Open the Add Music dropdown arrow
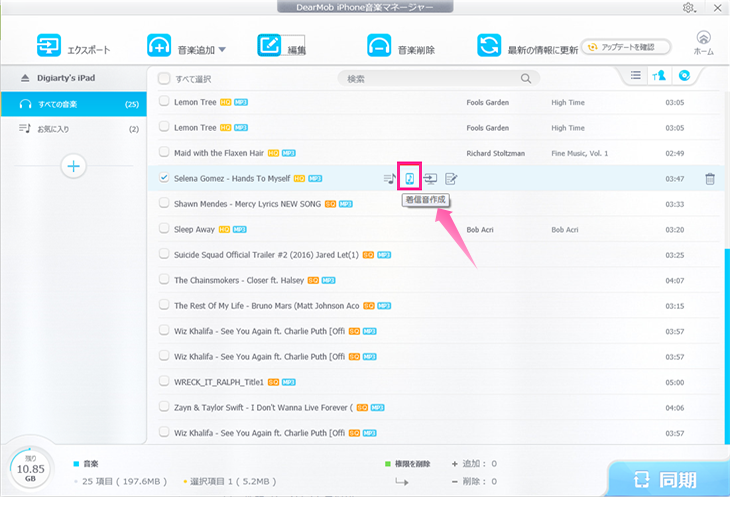This screenshot has width=730, height=510. [x=222, y=49]
